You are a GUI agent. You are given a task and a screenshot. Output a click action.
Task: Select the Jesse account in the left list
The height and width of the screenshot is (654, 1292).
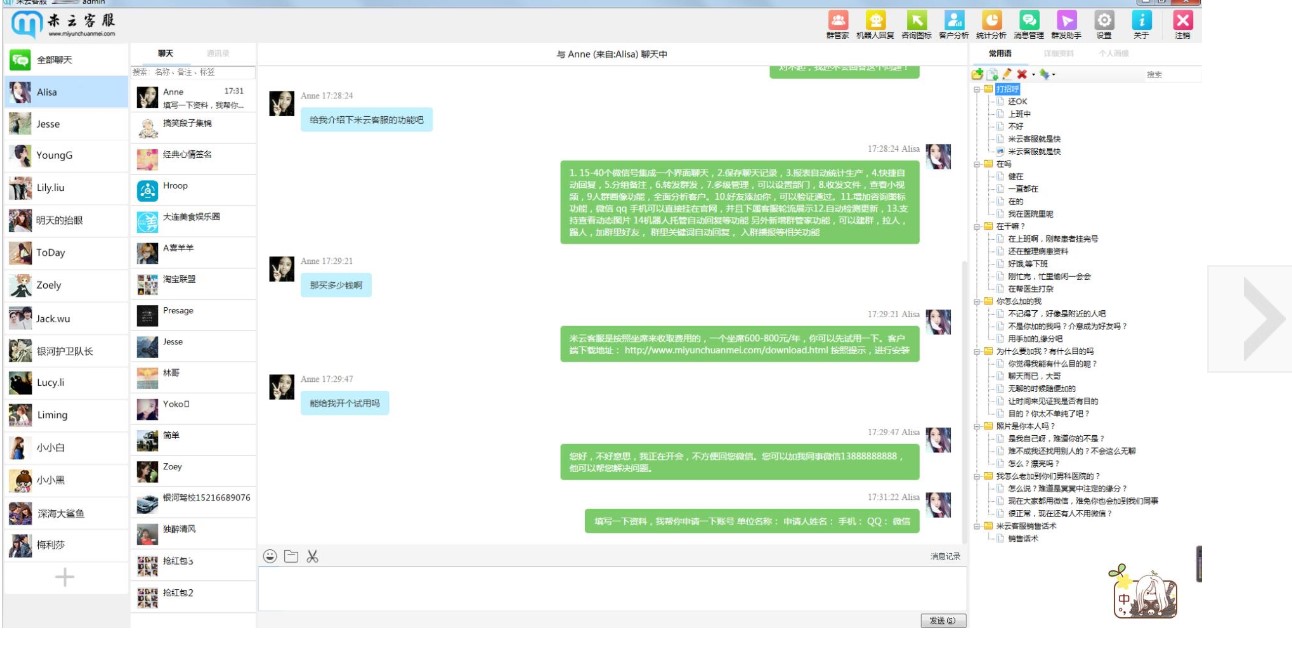click(66, 124)
